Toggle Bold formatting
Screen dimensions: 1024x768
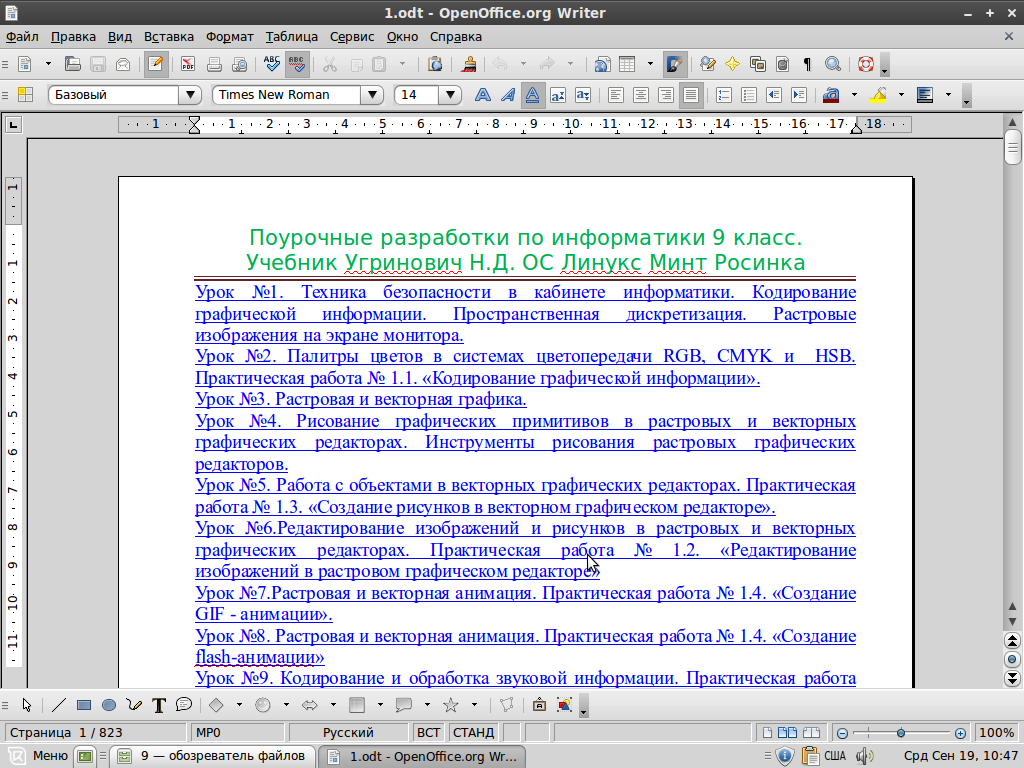pyautogui.click(x=483, y=95)
